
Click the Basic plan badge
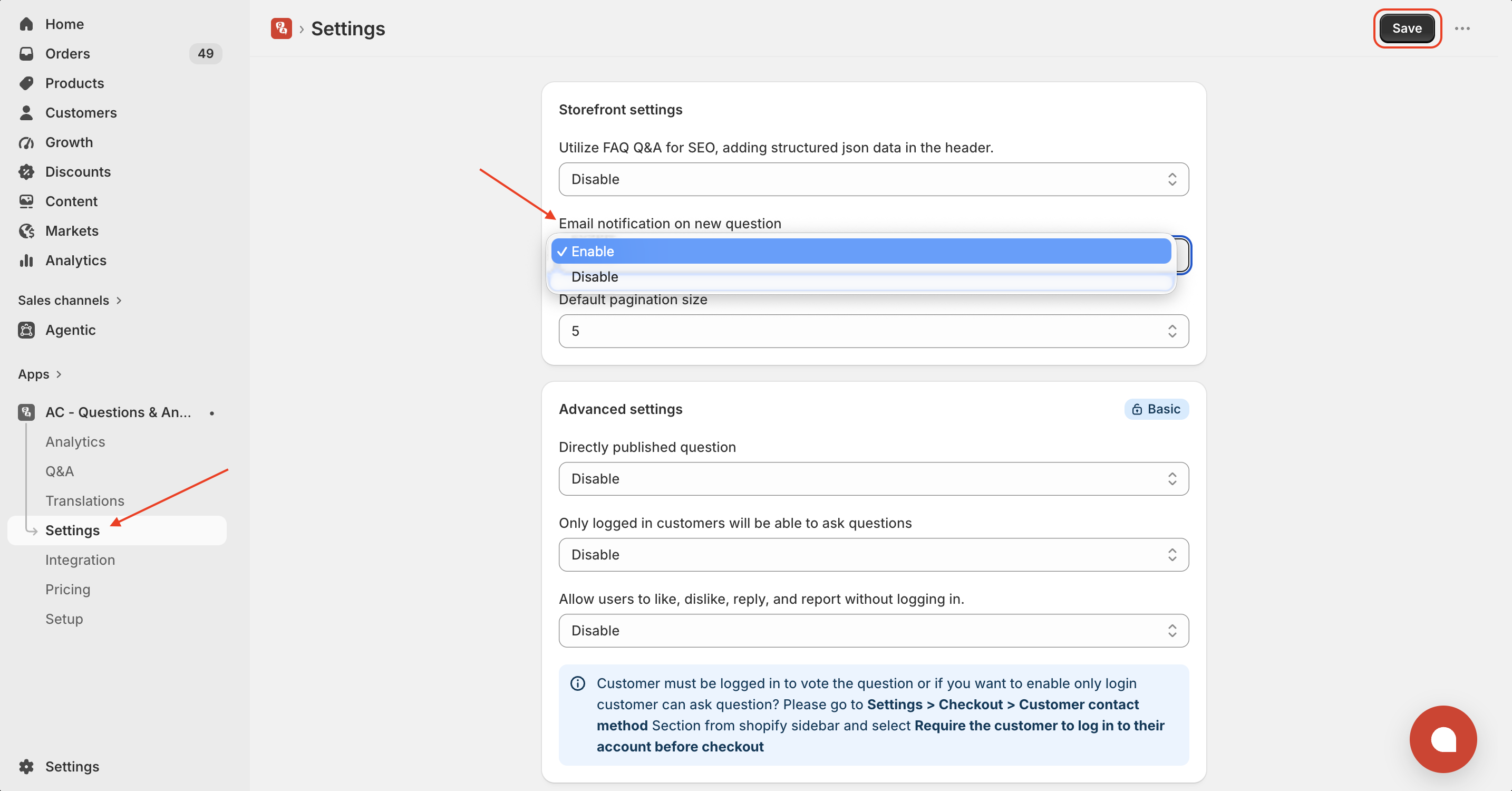coord(1156,409)
